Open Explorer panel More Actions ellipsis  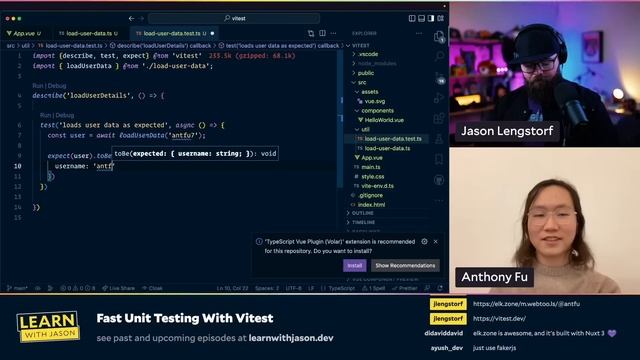coord(419,33)
